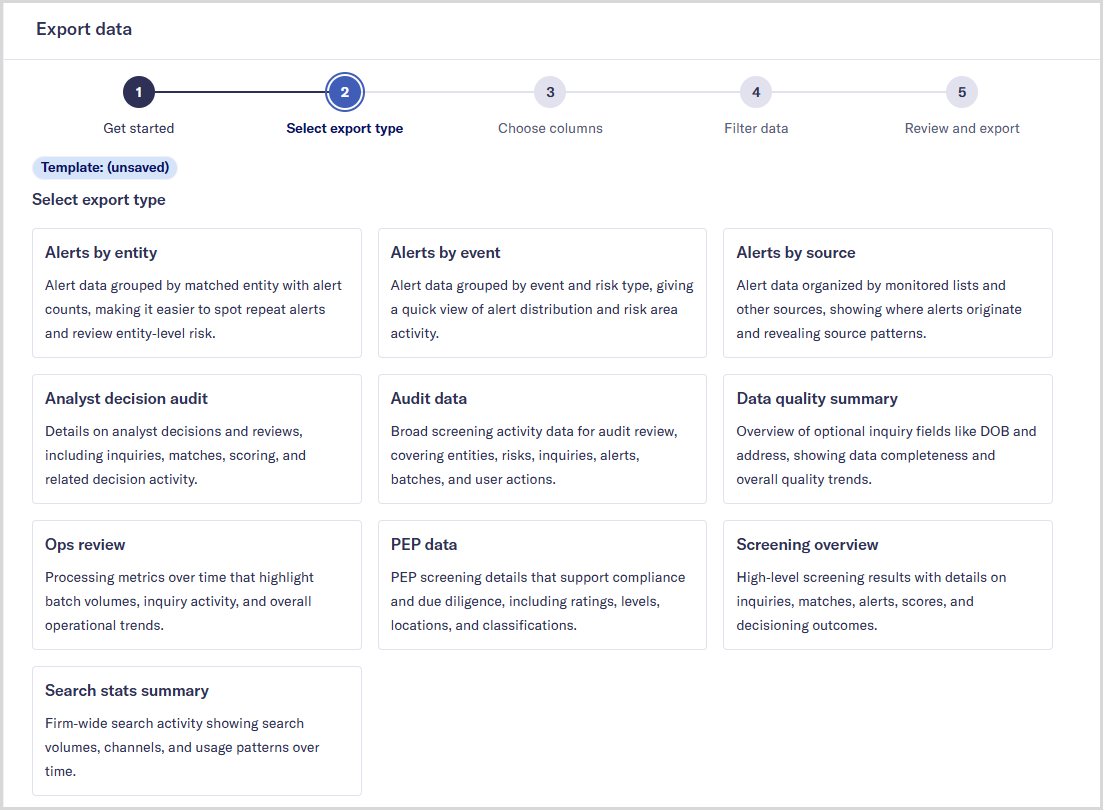Click the Select export type step label
Image resolution: width=1103 pixels, height=810 pixels.
coord(345,128)
